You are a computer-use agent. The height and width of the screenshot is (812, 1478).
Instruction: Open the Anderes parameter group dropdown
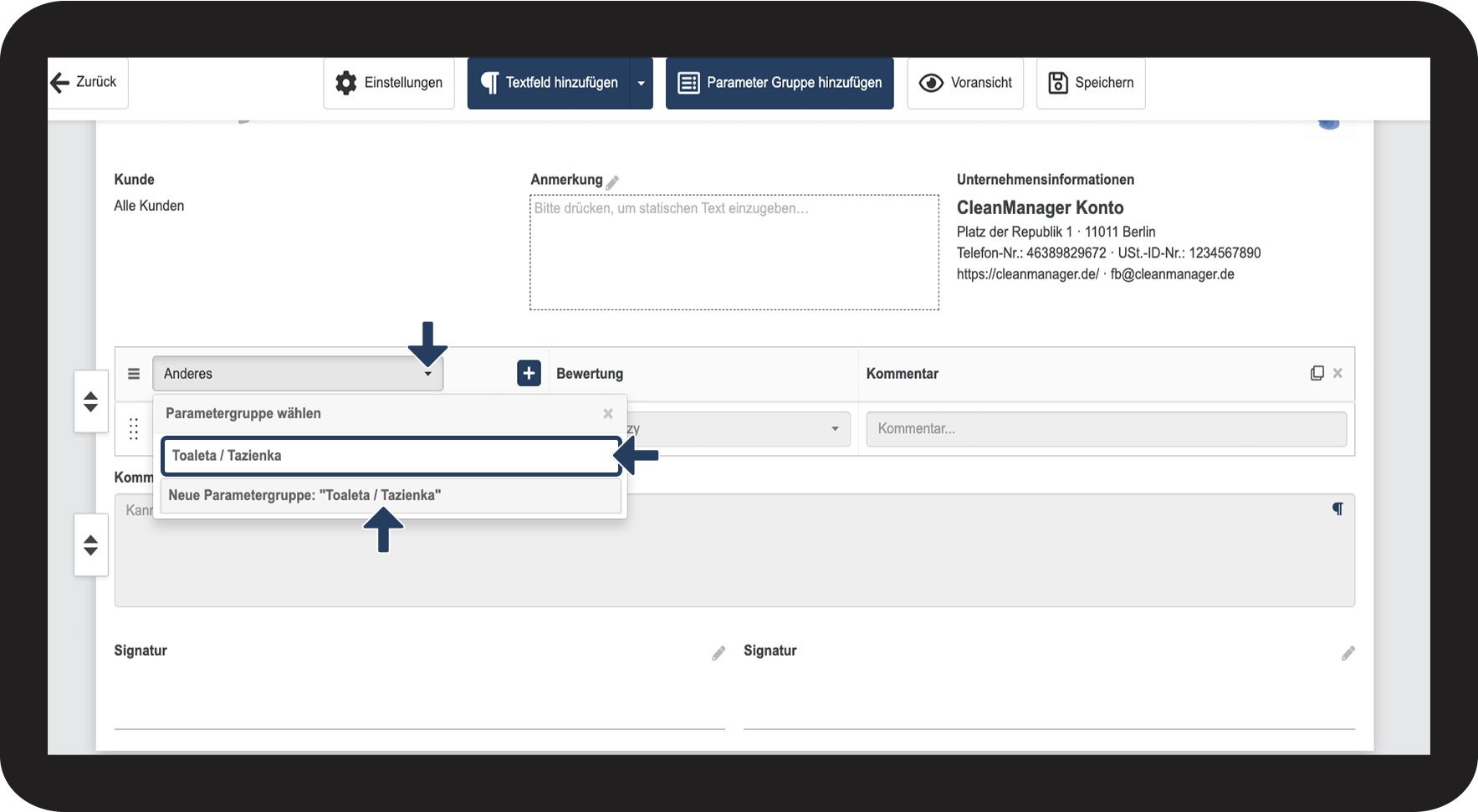coord(298,374)
